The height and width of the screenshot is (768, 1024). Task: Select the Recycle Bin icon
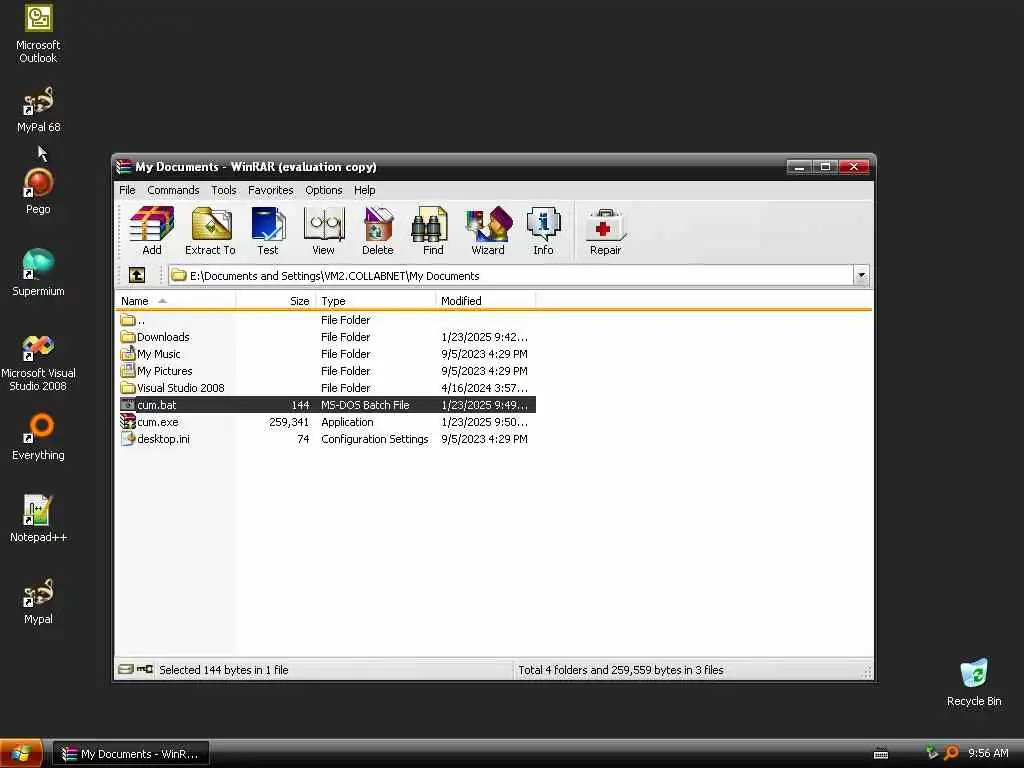point(974,682)
